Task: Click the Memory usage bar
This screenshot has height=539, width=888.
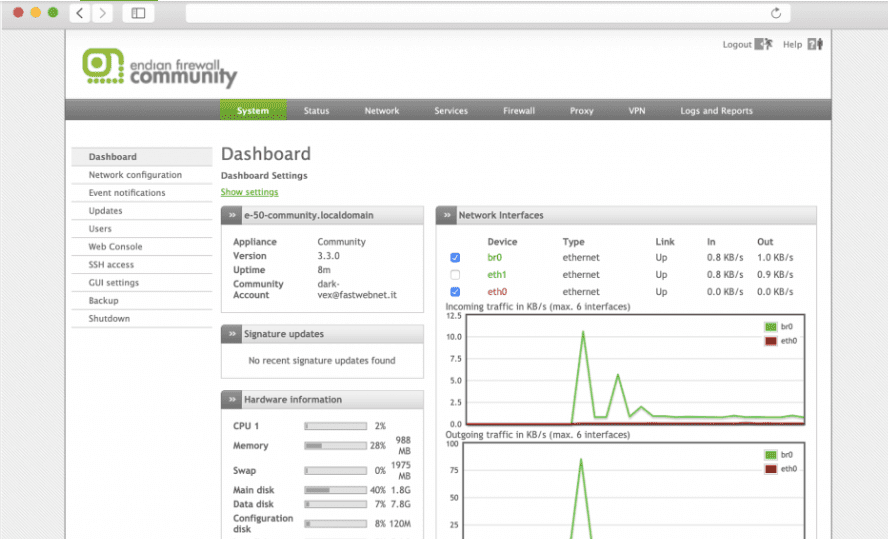Action: (x=335, y=446)
